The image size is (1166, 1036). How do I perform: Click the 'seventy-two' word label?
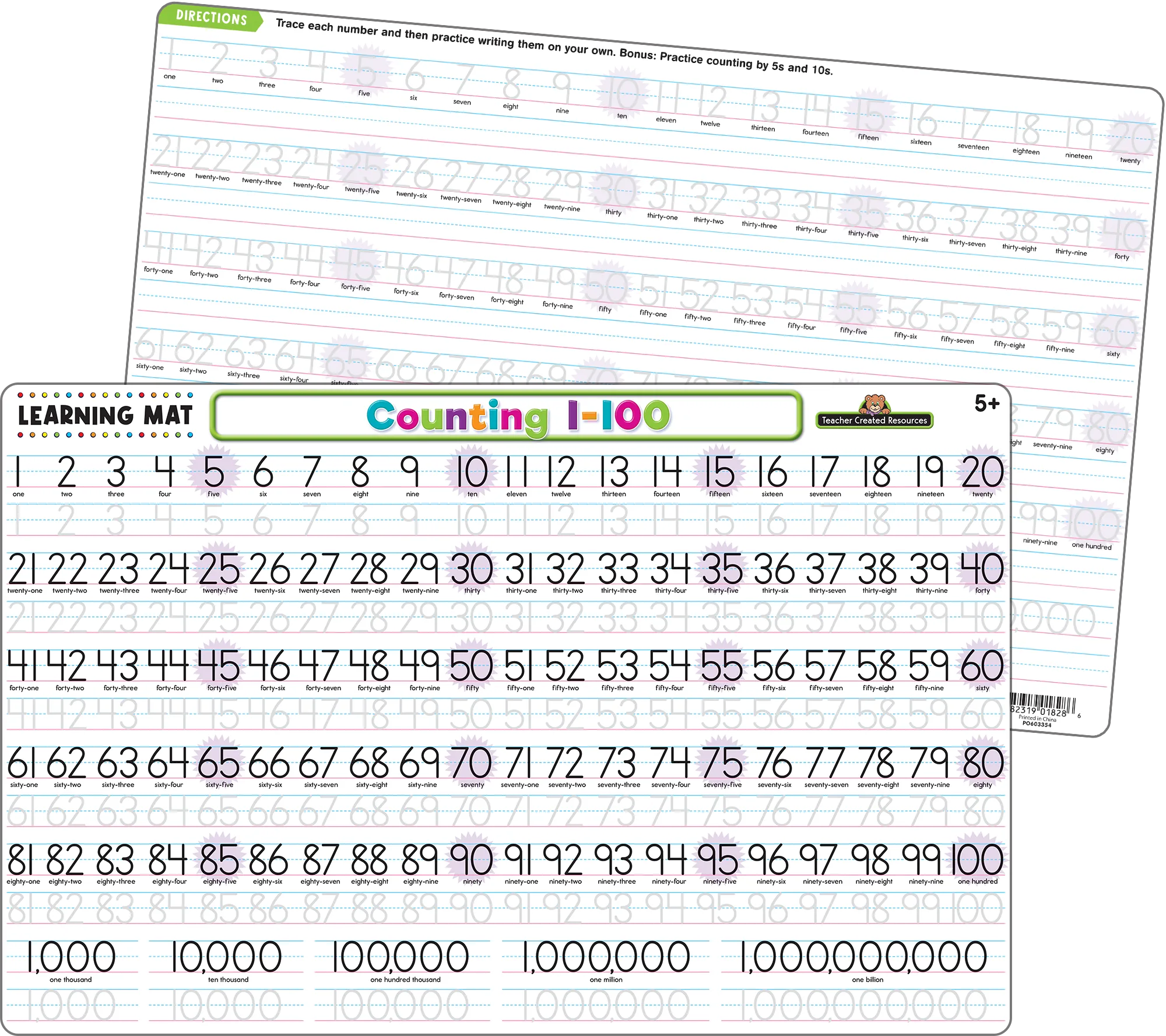(567, 785)
